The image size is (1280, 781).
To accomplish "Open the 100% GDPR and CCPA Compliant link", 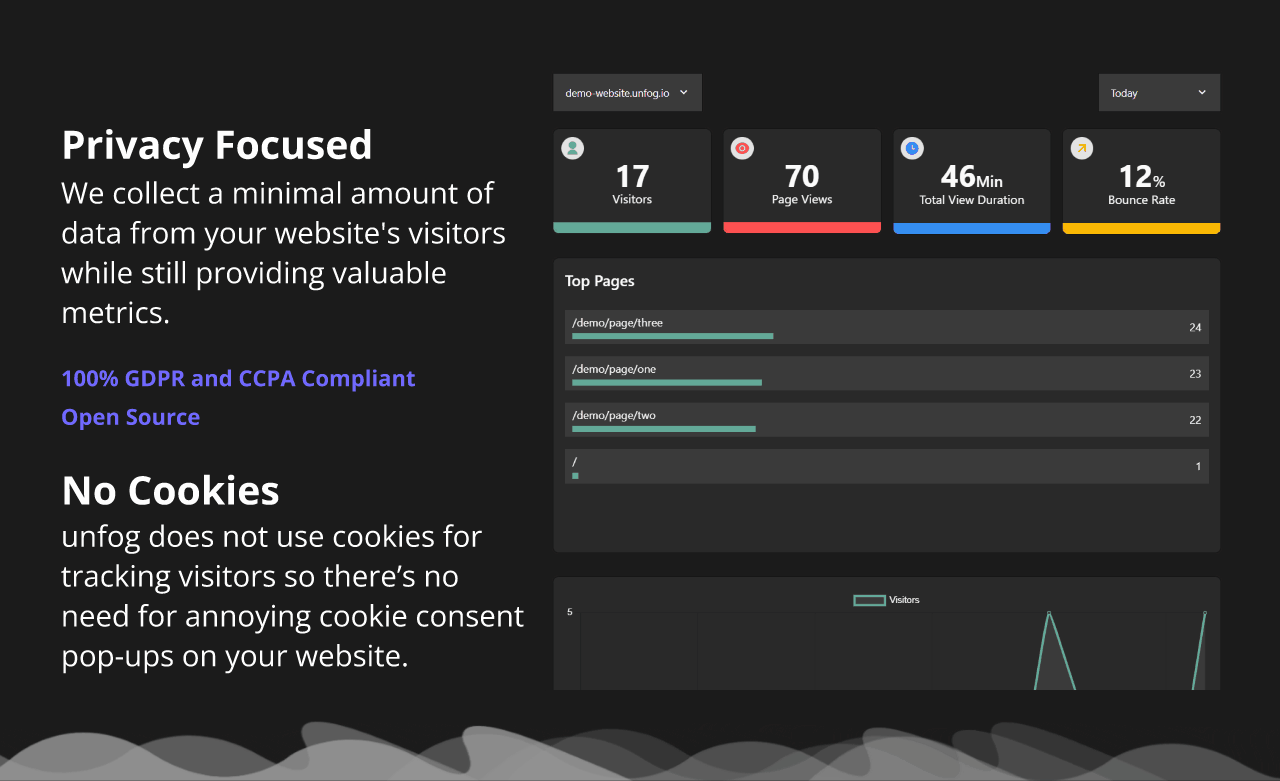I will 238,379.
